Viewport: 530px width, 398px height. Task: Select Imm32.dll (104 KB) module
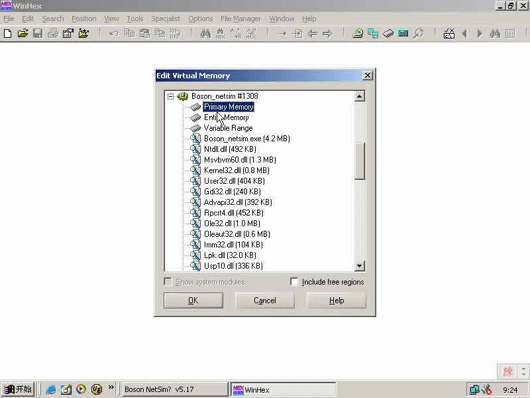click(x=233, y=244)
